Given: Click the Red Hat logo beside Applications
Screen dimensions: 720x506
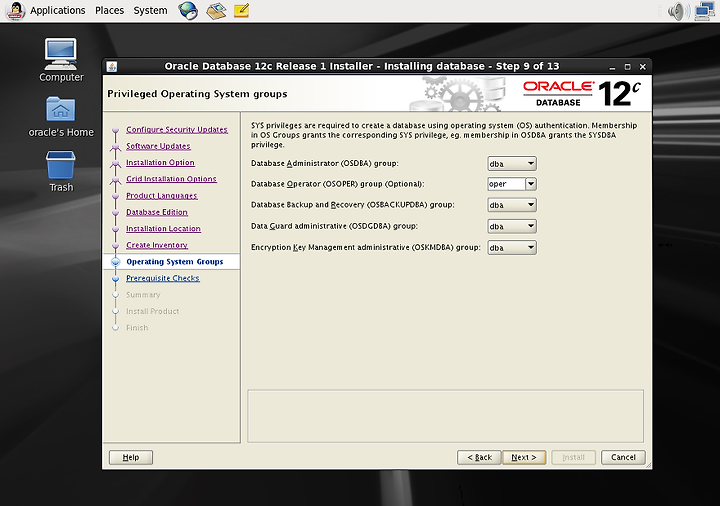Looking at the screenshot, I should pos(15,11).
